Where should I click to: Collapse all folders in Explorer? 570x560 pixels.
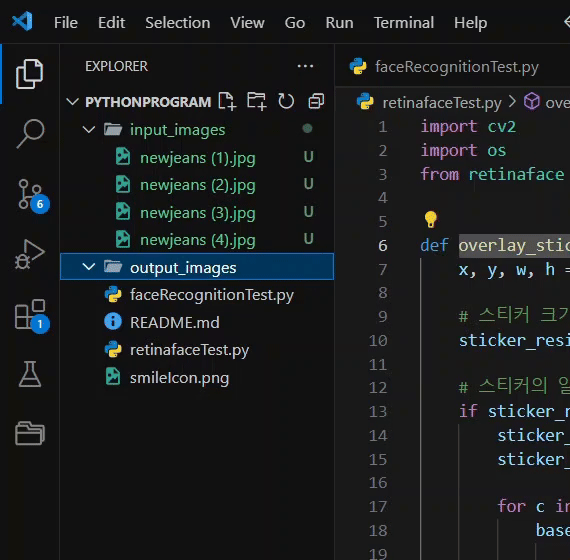tap(316, 101)
